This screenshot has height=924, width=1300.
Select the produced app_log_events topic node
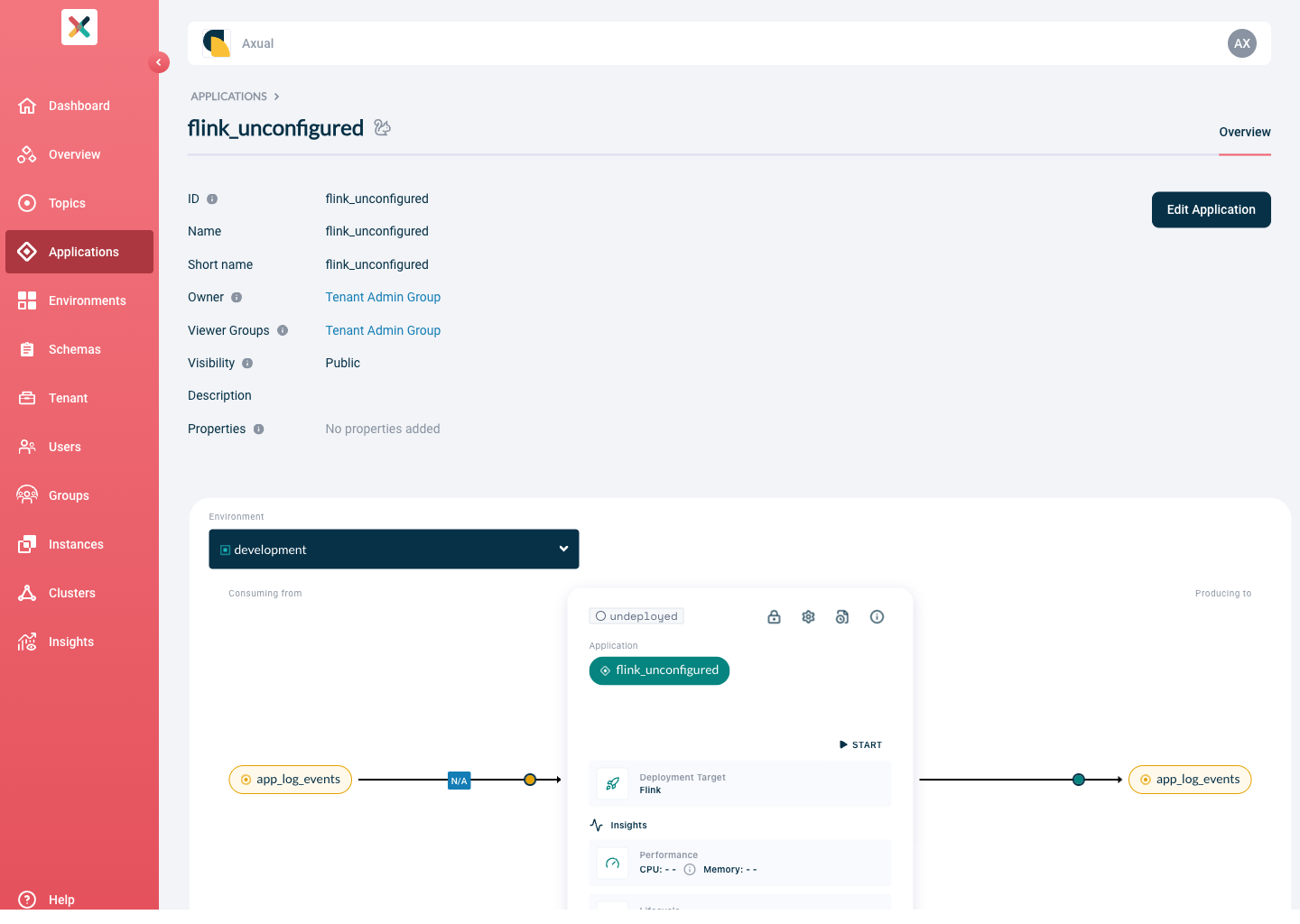coord(1190,780)
